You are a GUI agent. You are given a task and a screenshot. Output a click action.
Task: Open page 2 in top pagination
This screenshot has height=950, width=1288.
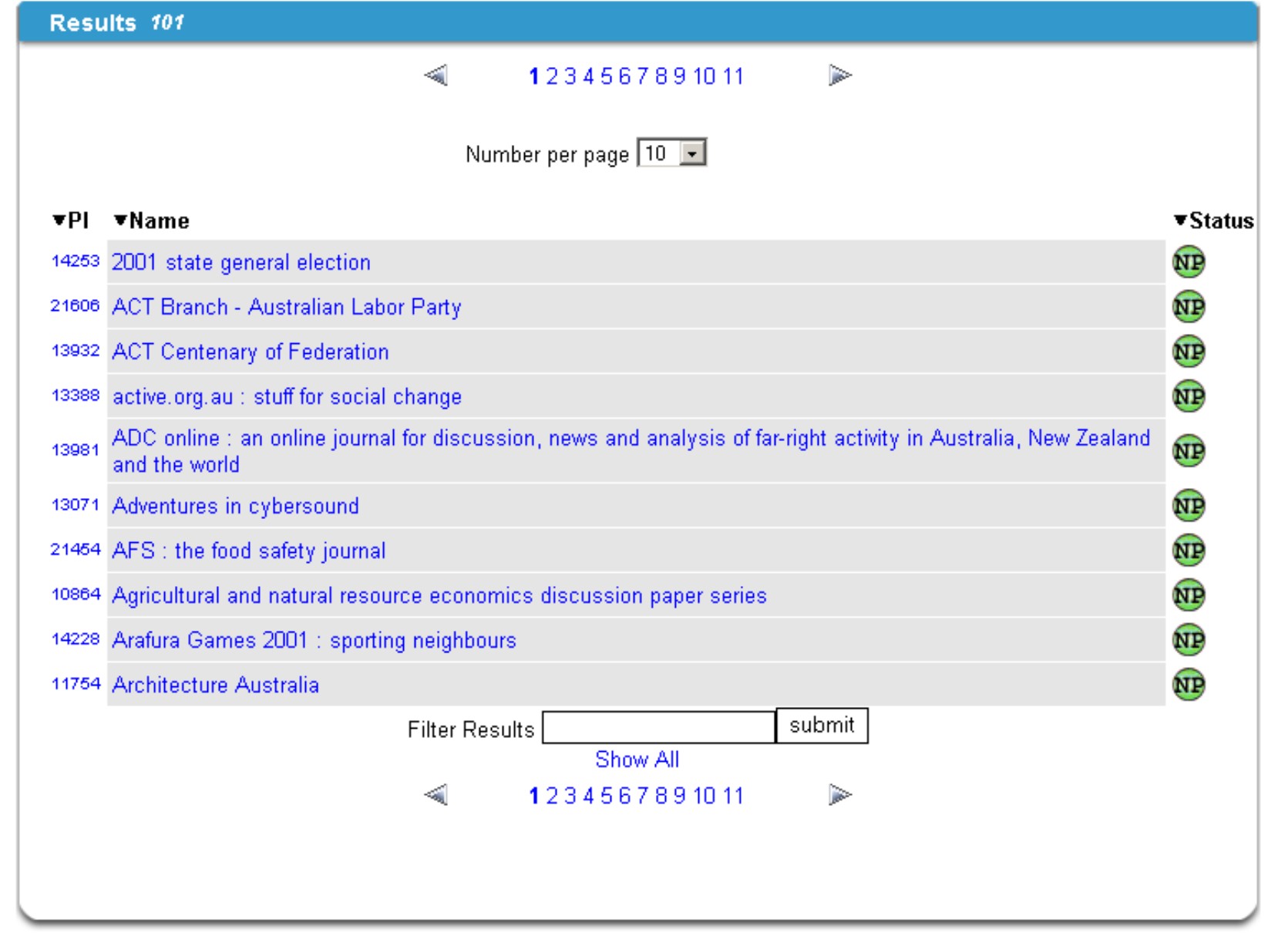[x=552, y=76]
